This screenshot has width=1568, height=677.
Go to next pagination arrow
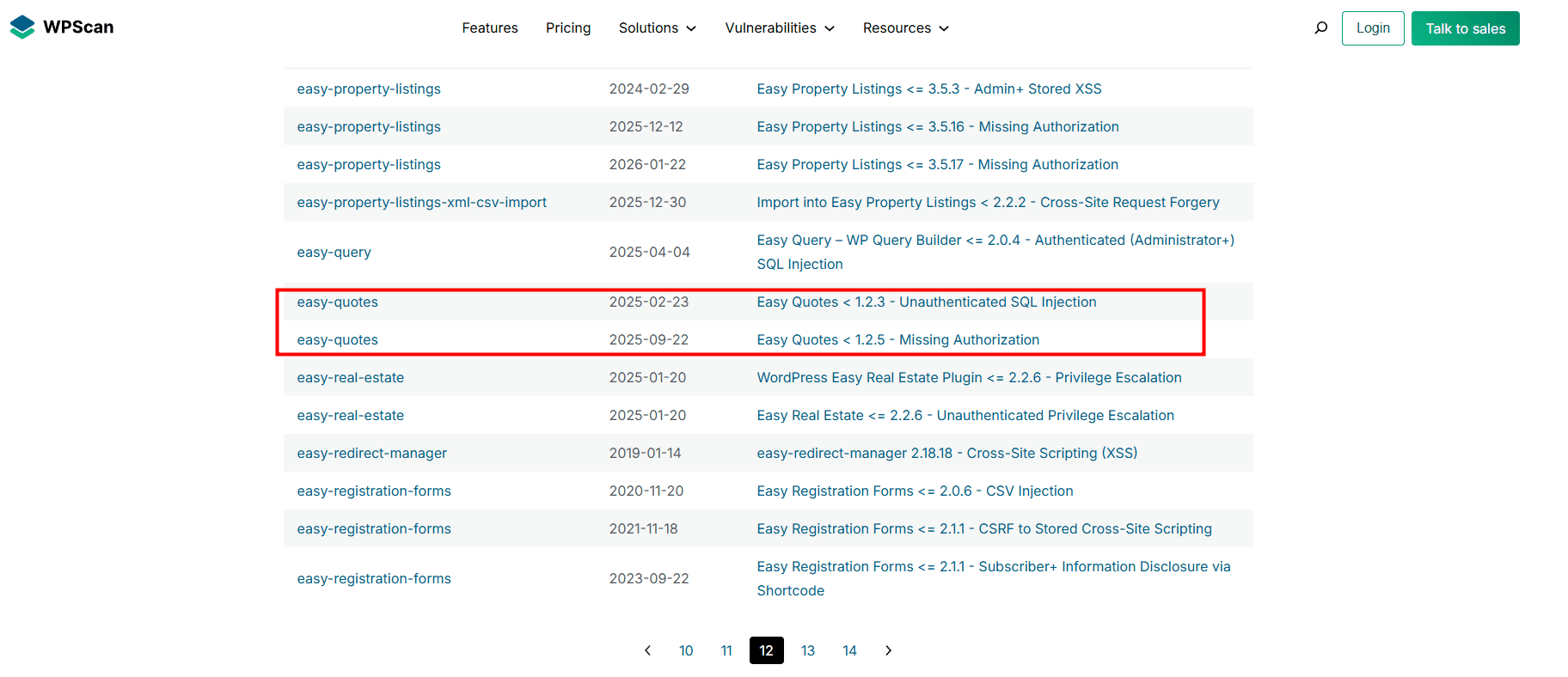click(x=888, y=650)
